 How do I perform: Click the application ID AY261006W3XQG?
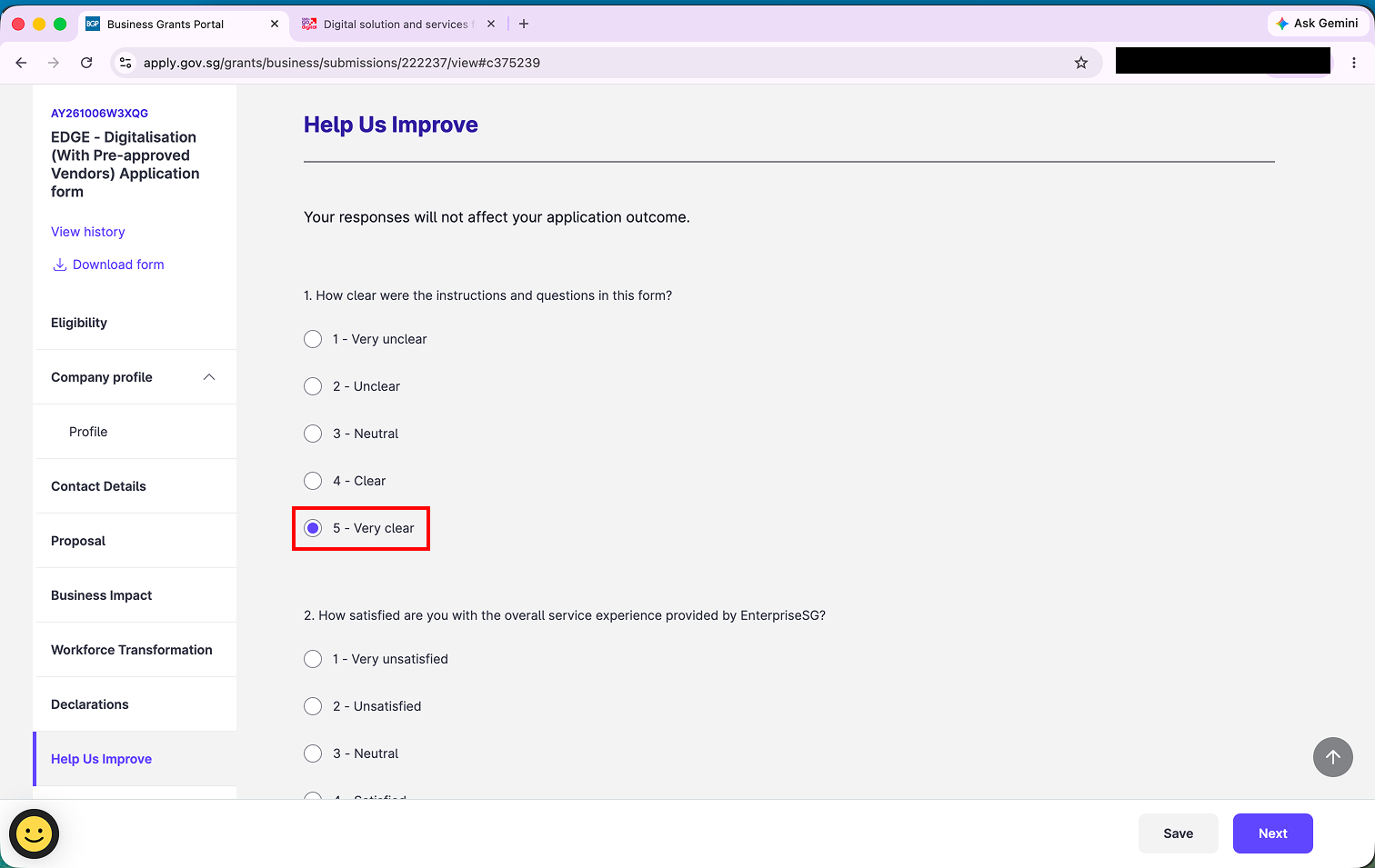[99, 114]
